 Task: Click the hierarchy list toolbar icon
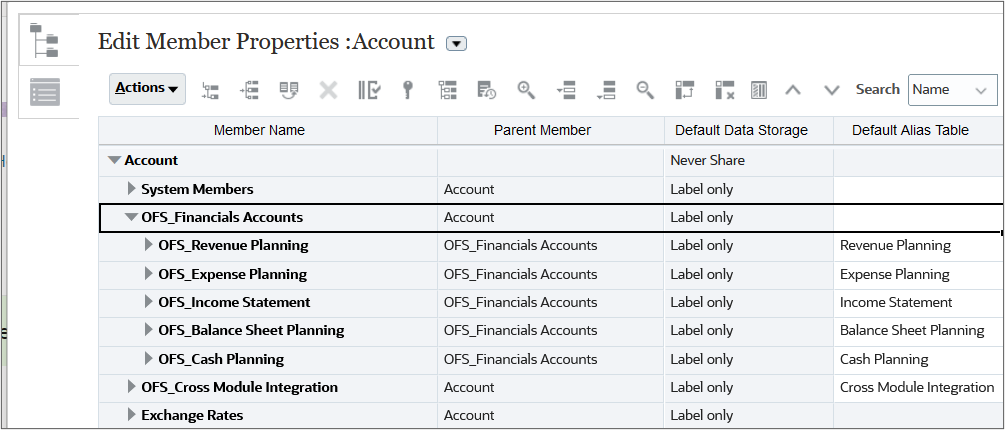(x=447, y=90)
